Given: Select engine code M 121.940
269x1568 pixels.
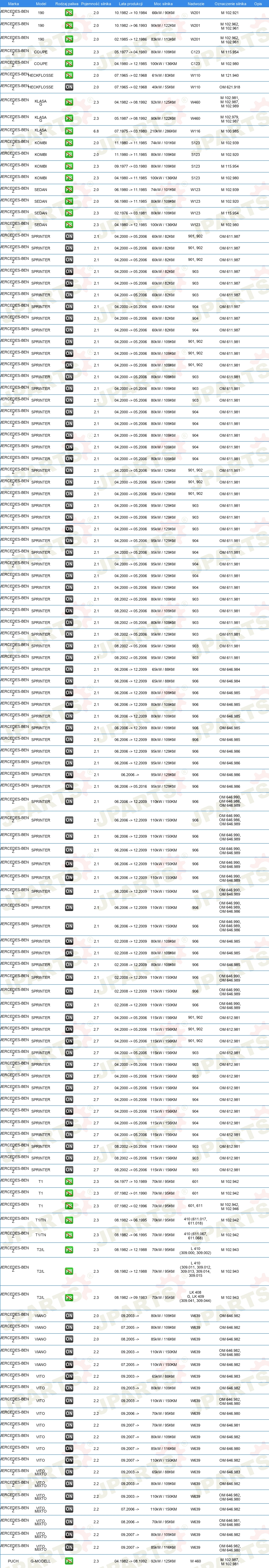Looking at the screenshot, I should tap(230, 75).
